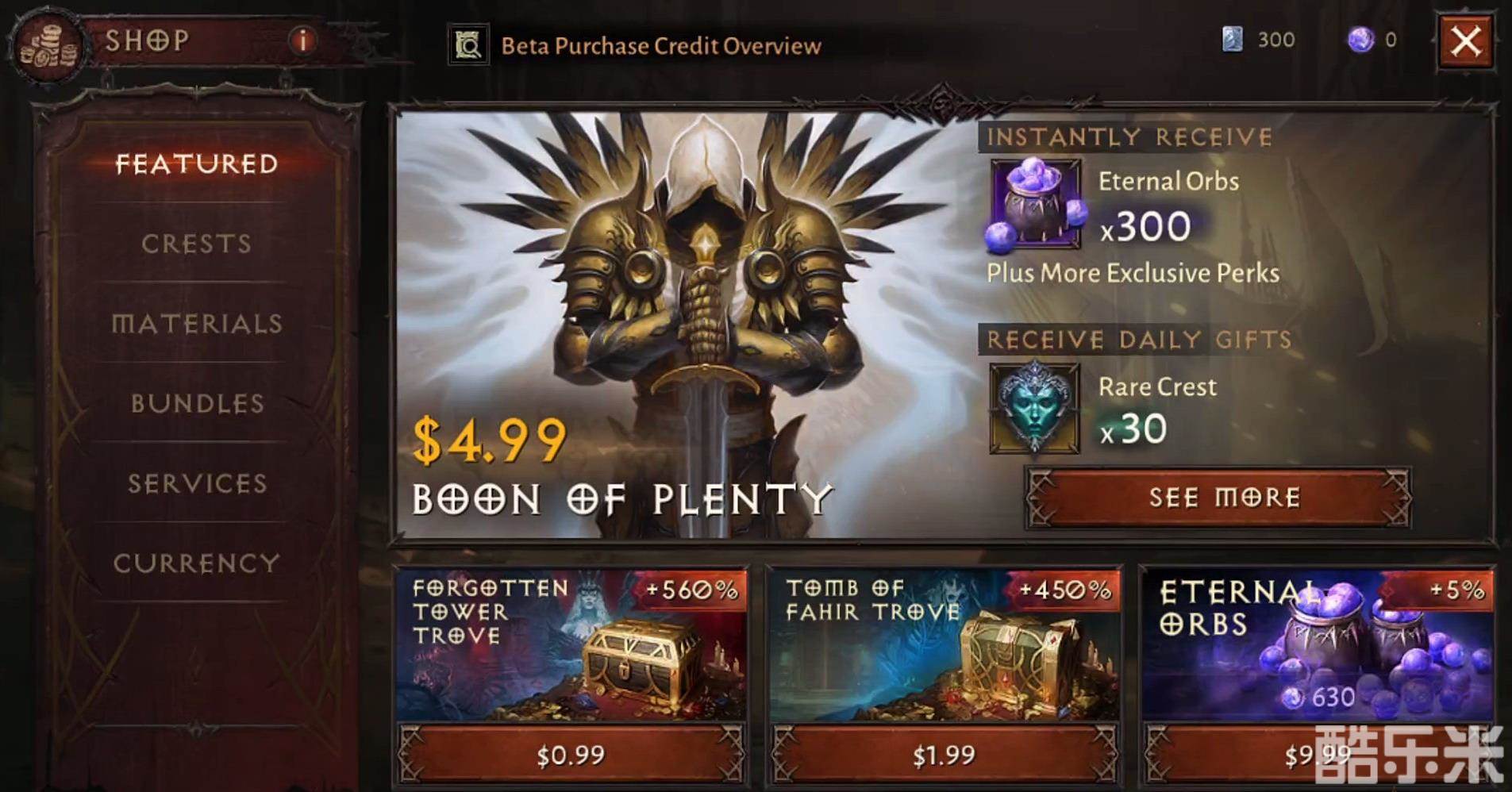Viewport: 1512px width, 792px height.
Task: Click the platinum currency icon showing 300
Action: [1232, 39]
